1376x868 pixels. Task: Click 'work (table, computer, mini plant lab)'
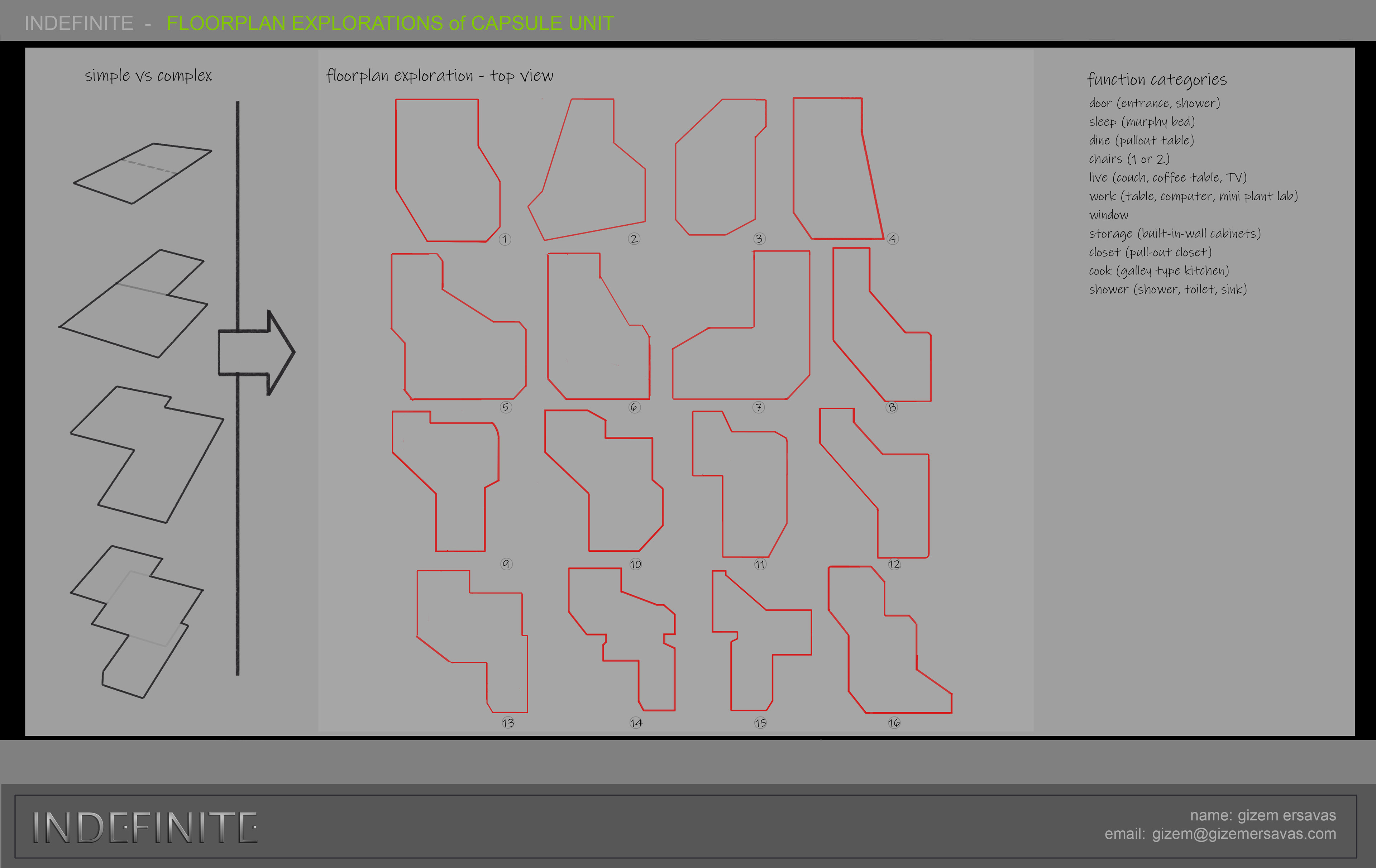coord(1193,196)
